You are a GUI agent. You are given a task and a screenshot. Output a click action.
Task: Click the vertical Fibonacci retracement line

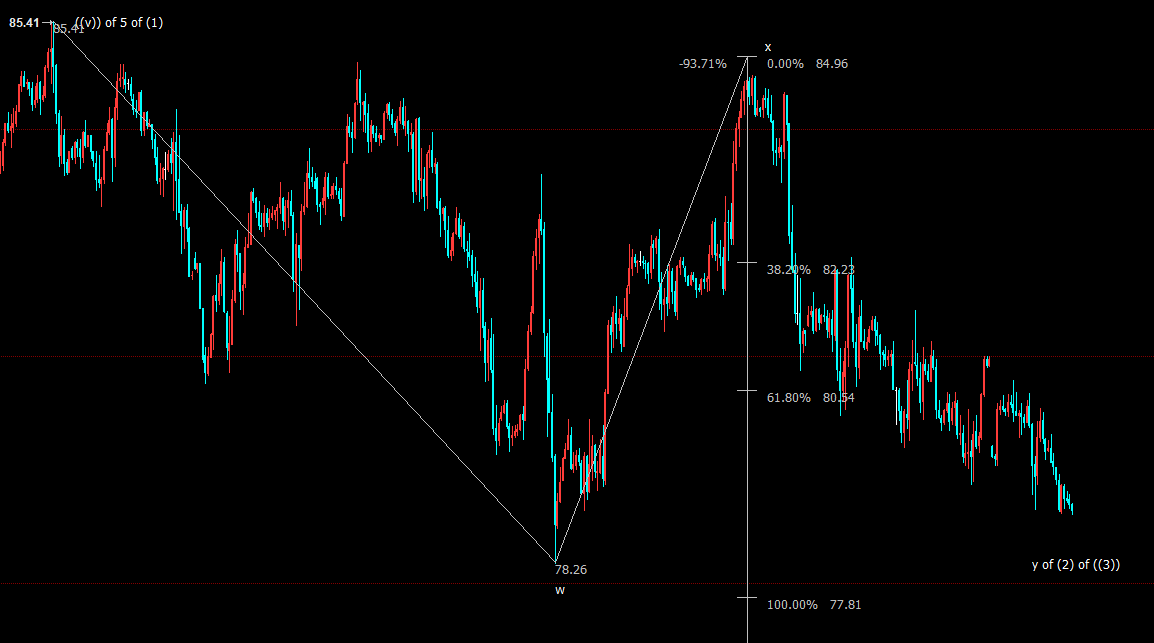(x=748, y=480)
